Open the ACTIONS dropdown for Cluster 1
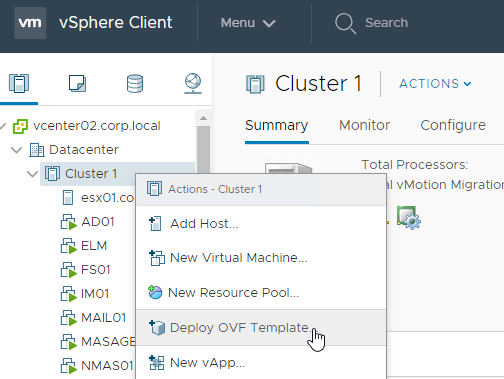Screen dimensions: 504x379 pyautogui.click(x=435, y=84)
